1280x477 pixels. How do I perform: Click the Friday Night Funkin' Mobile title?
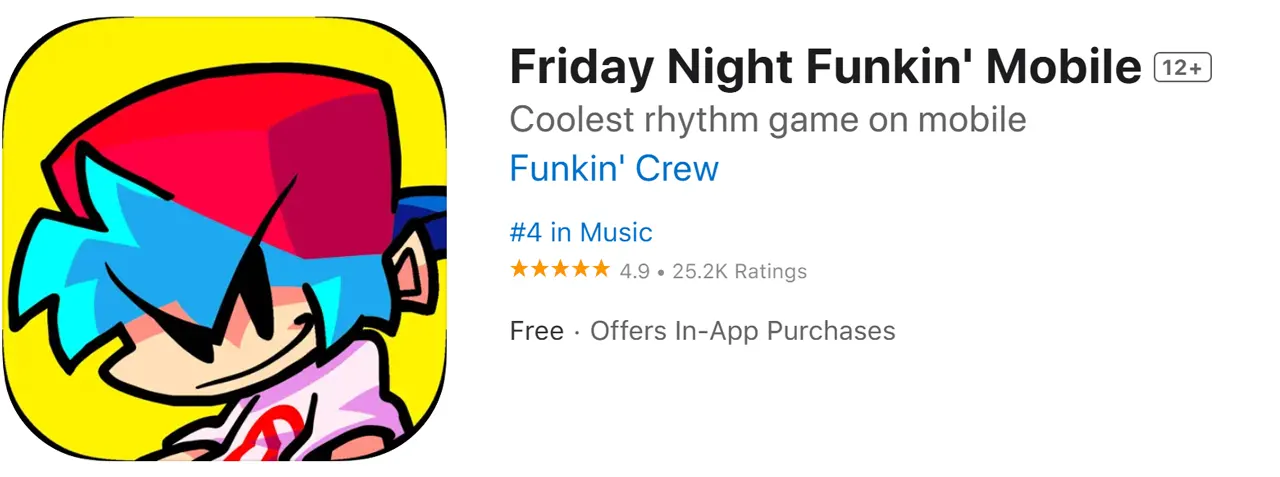click(x=825, y=68)
